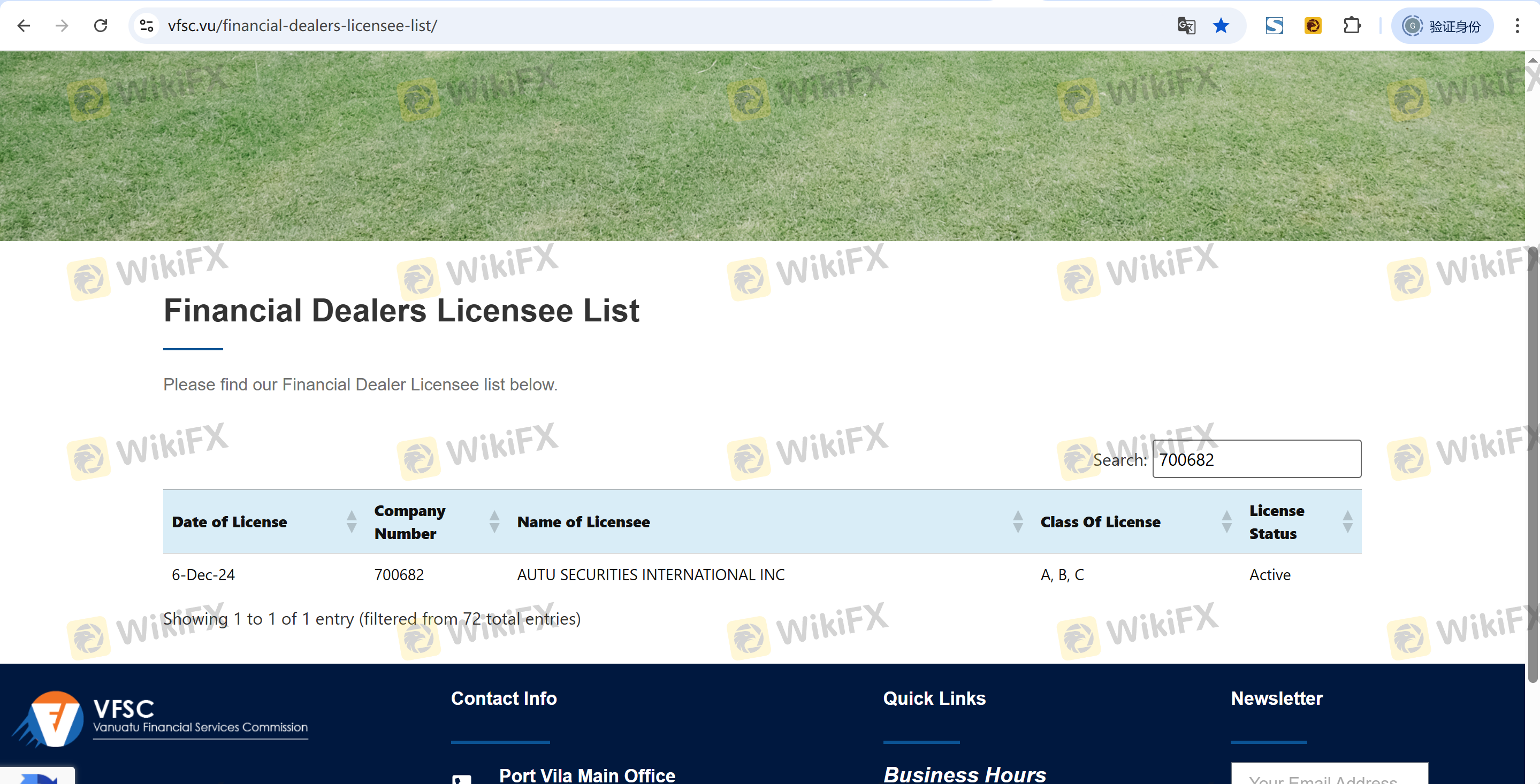This screenshot has height=784, width=1540.
Task: Click the Search field containing 700682
Action: pos(1256,459)
